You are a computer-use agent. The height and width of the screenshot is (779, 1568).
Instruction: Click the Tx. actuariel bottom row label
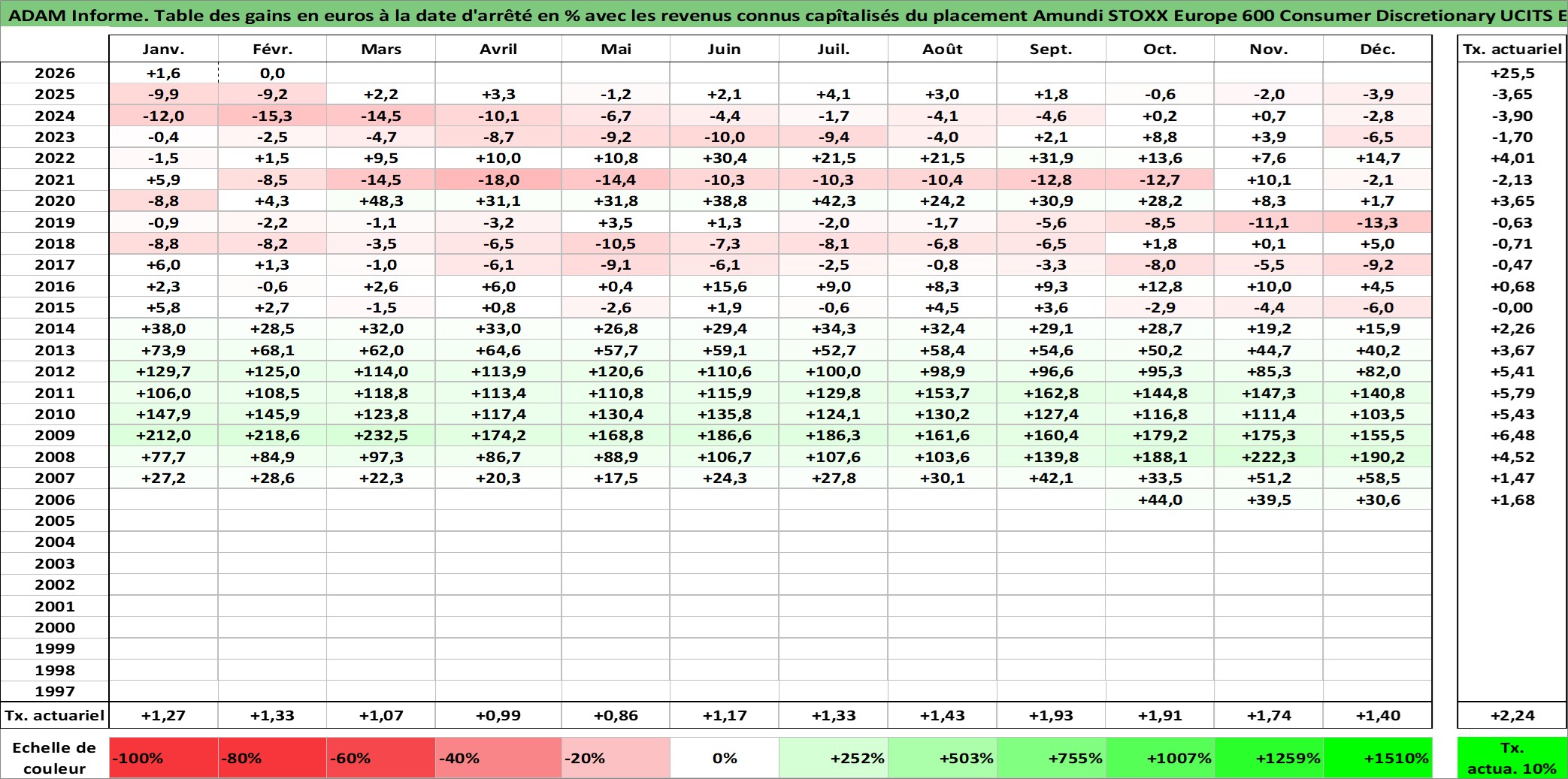[x=55, y=715]
